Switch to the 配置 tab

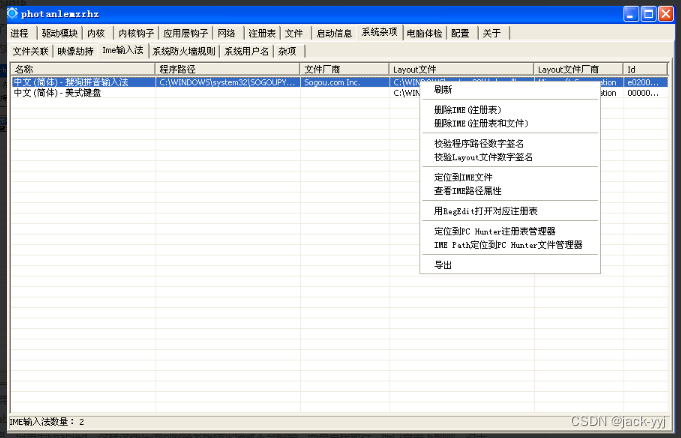tap(460, 33)
